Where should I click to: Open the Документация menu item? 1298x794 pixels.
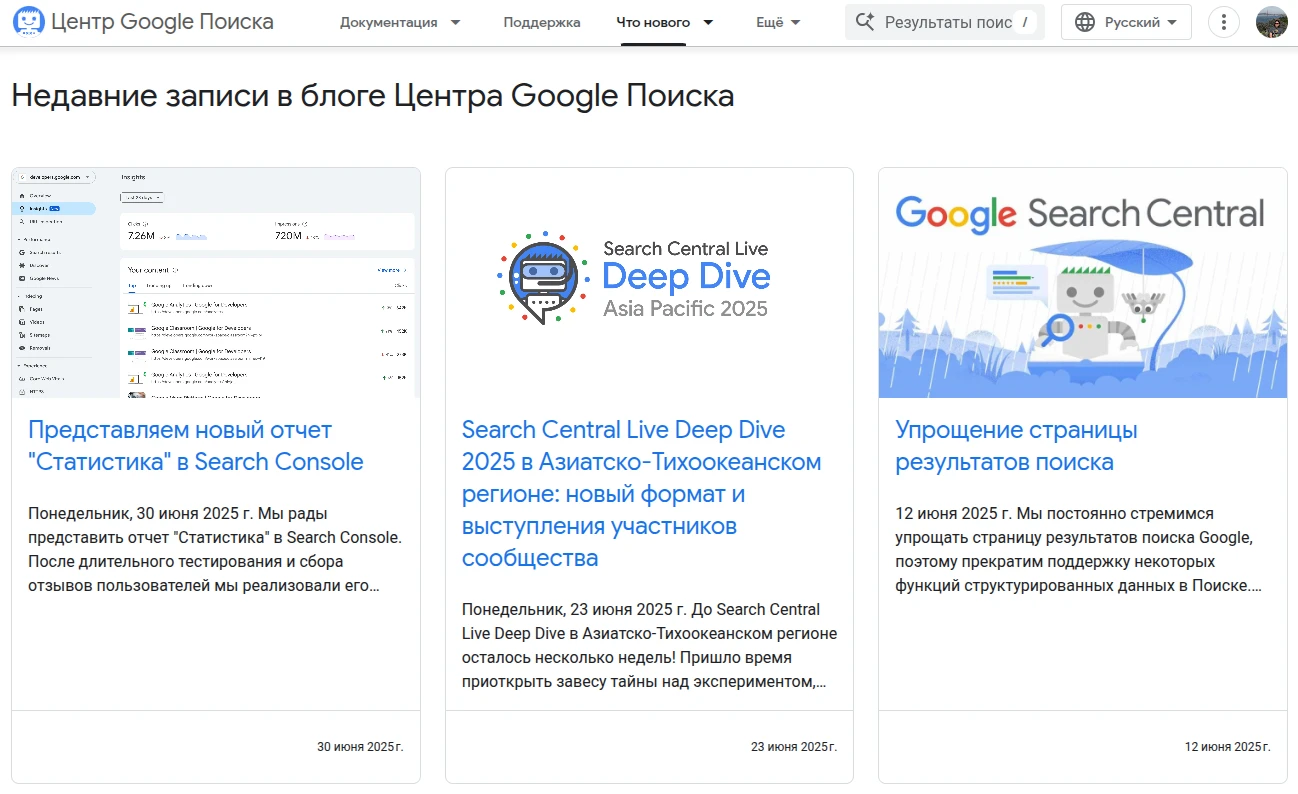[x=388, y=22]
